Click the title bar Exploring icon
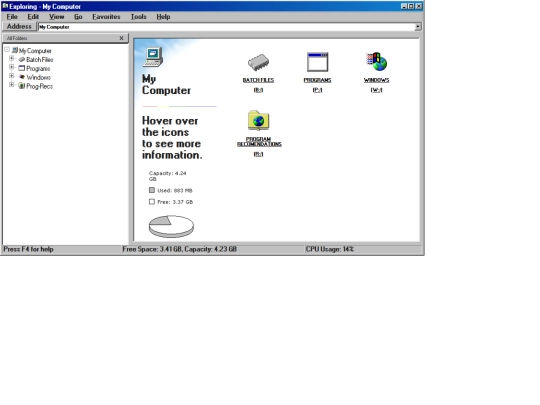 point(5,6)
